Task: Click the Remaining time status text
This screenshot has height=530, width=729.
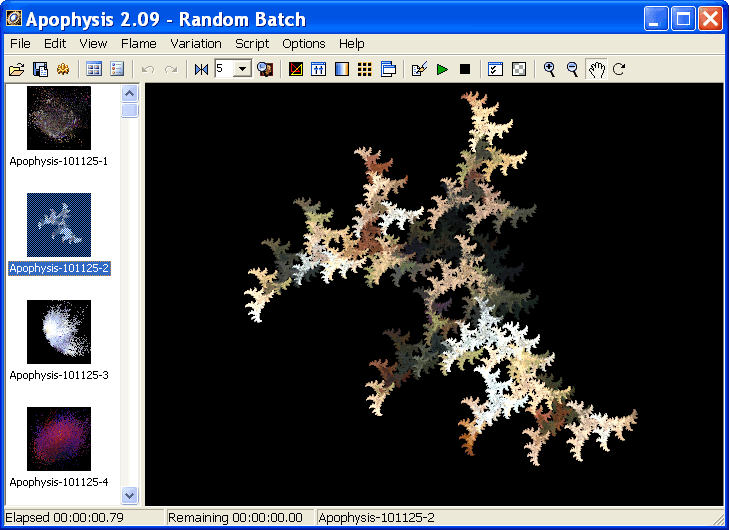Action: click(235, 517)
